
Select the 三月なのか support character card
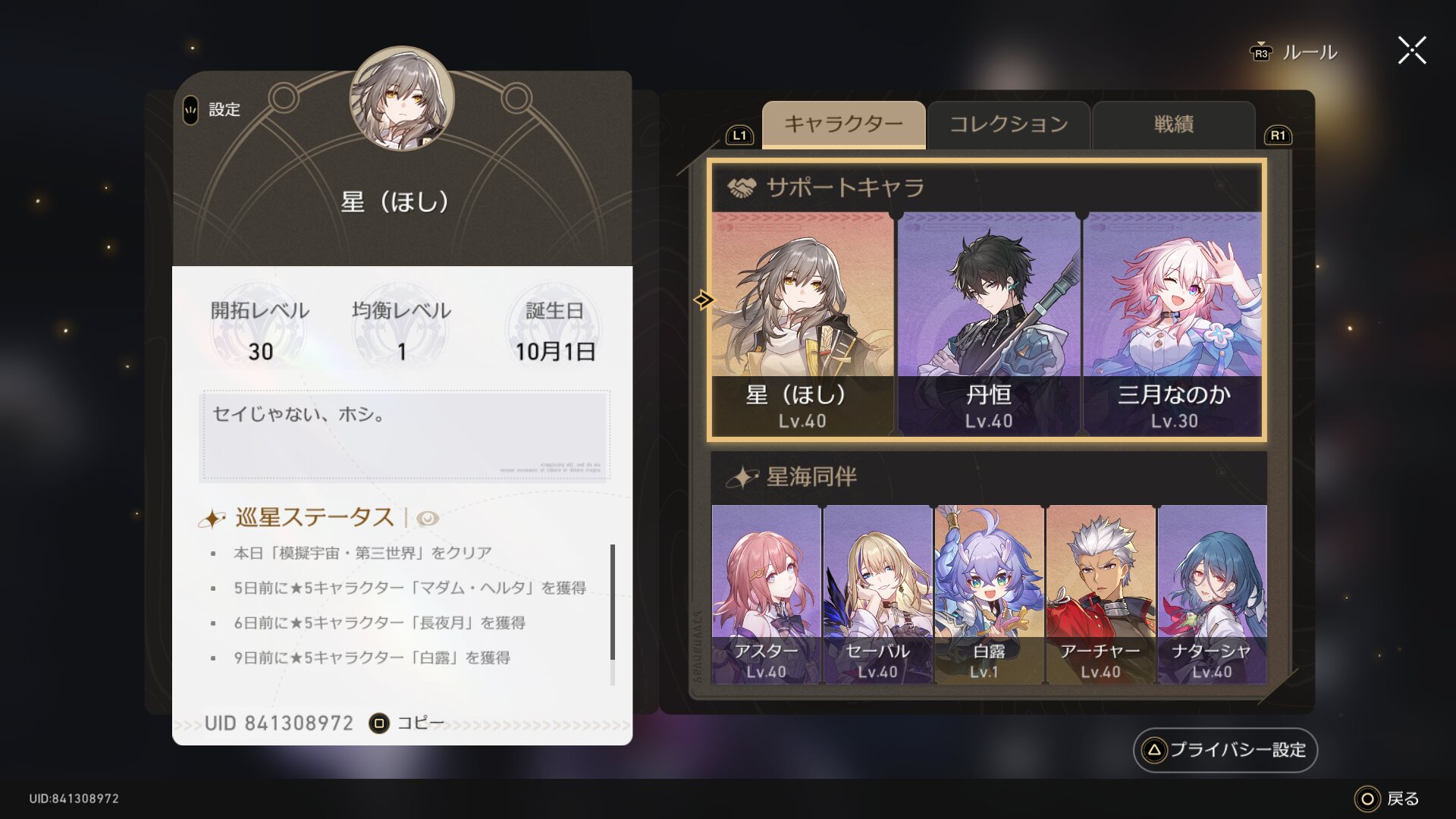click(x=1172, y=324)
